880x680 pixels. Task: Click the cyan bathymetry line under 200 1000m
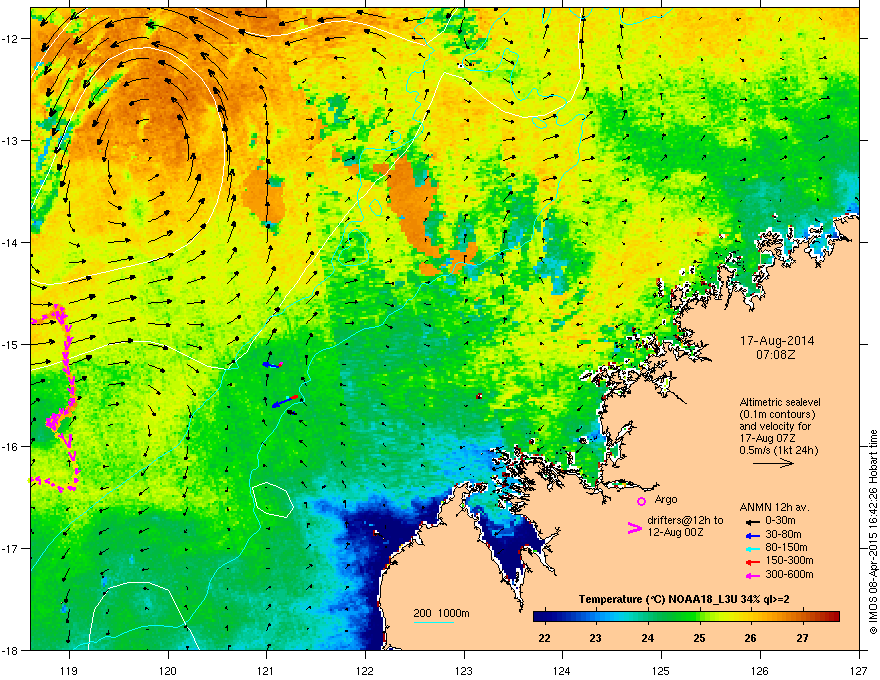point(434,622)
